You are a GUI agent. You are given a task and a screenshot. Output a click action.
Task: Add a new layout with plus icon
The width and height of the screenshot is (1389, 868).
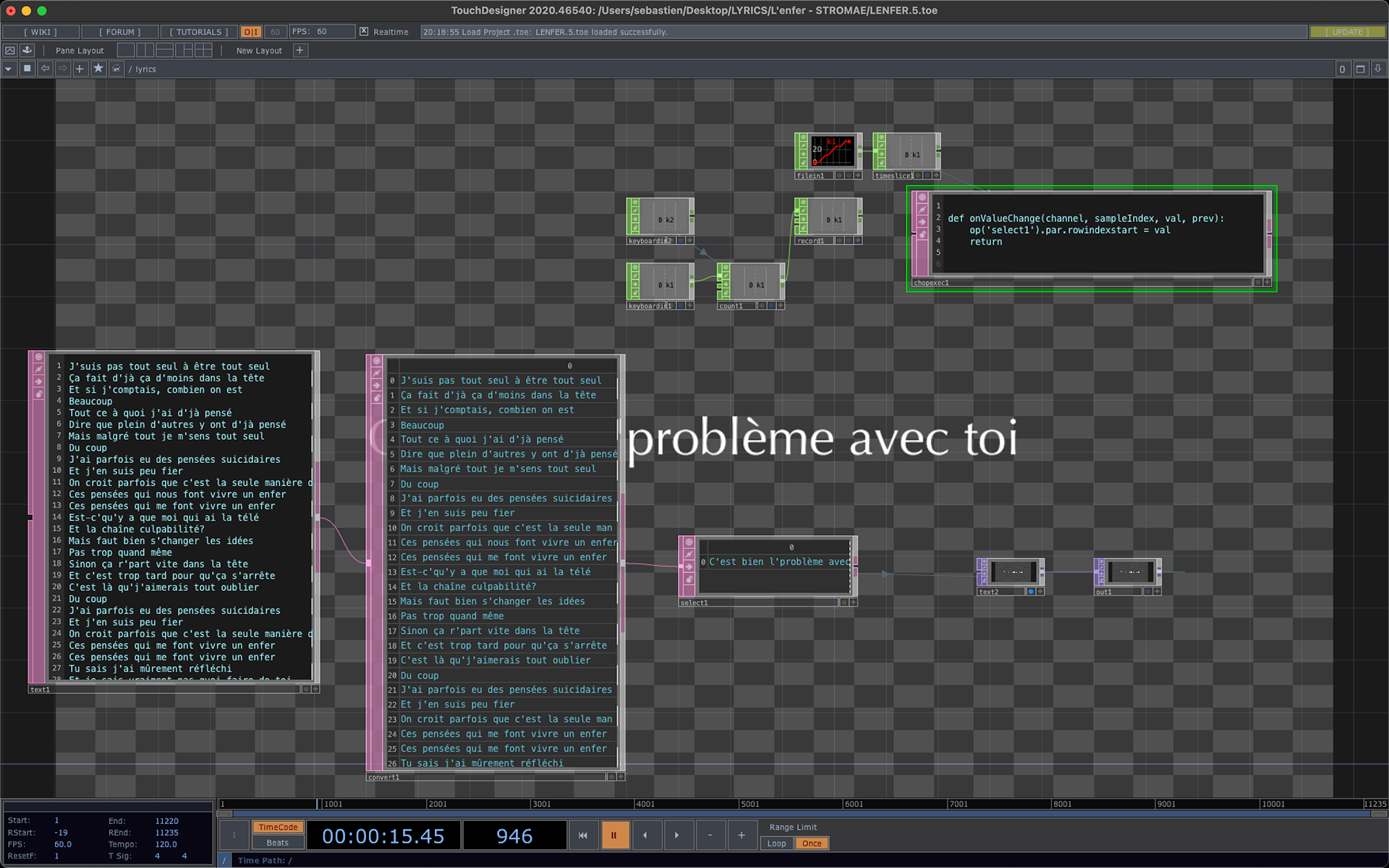click(x=300, y=50)
